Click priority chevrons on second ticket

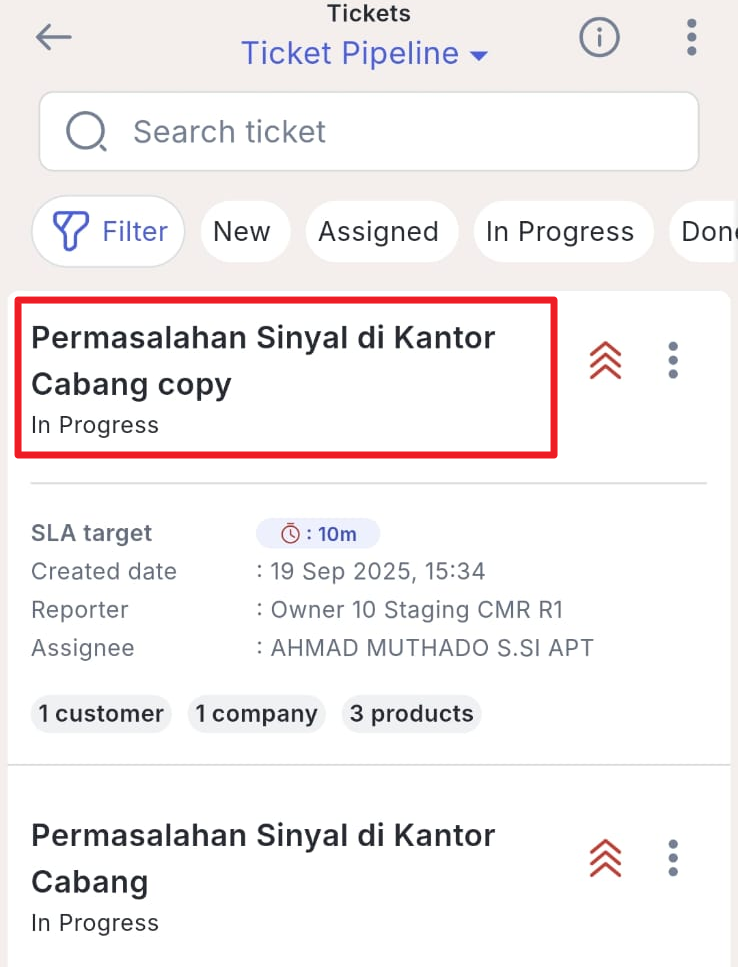(606, 858)
